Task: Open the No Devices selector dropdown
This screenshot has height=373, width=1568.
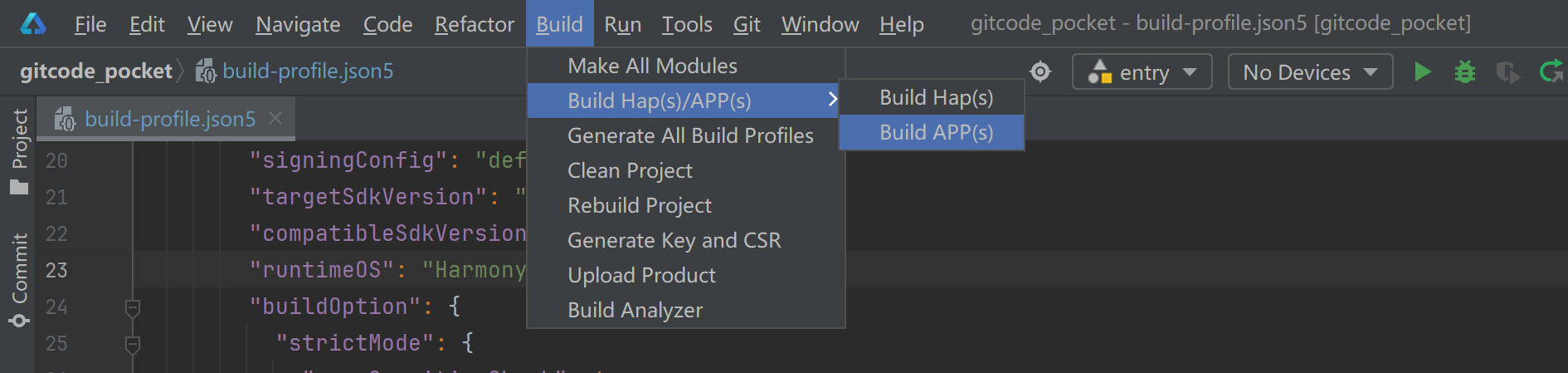Action: [x=1309, y=72]
